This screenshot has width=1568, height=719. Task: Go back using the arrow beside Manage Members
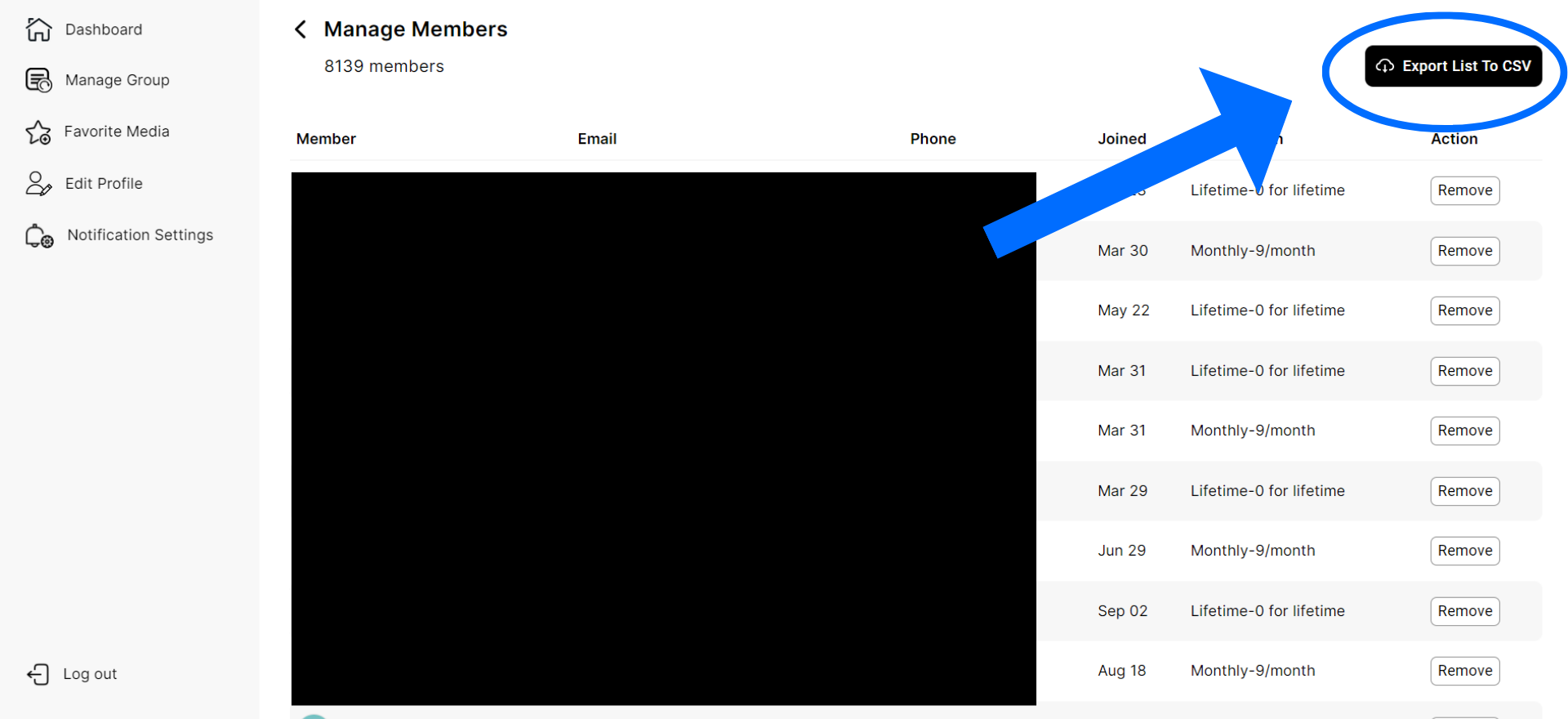click(x=301, y=29)
